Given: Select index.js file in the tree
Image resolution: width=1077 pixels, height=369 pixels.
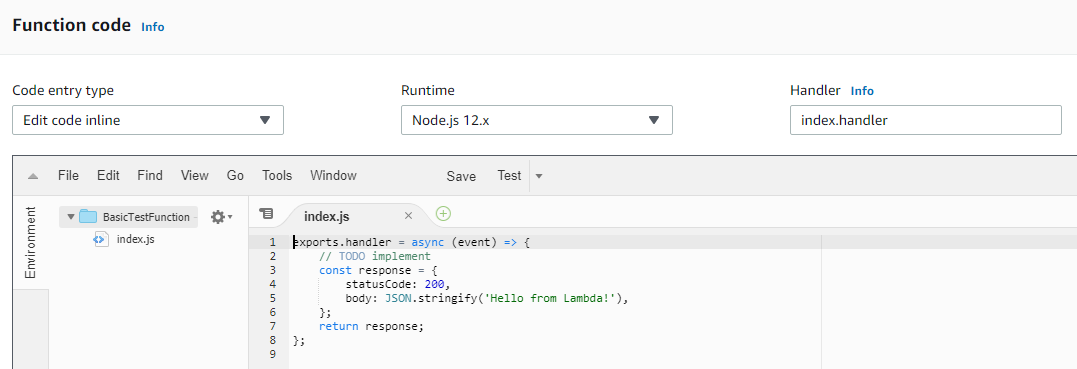Looking at the screenshot, I should point(136,239).
